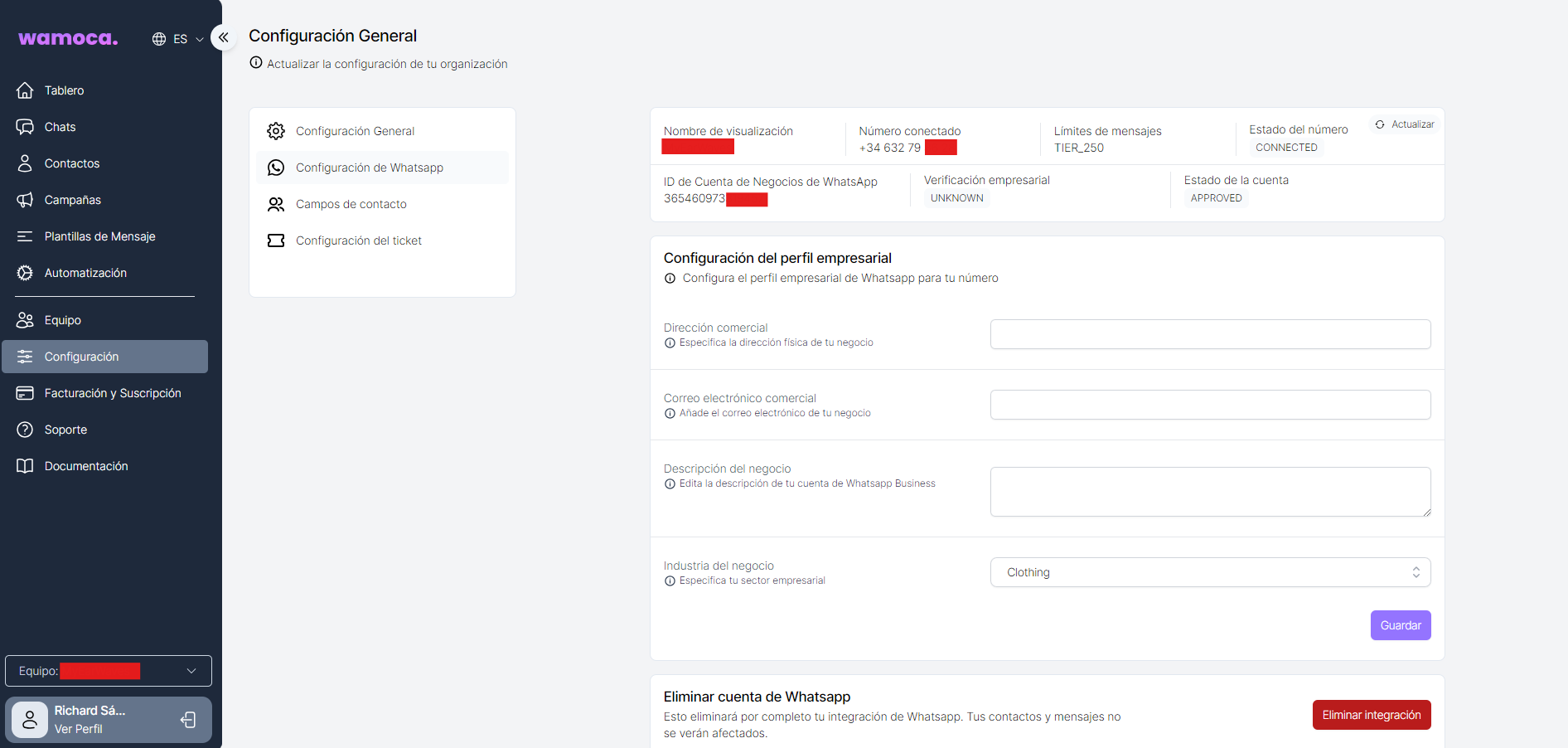Open Campos de contacto settings
Viewport: 1568px width, 748px height.
tap(351, 204)
